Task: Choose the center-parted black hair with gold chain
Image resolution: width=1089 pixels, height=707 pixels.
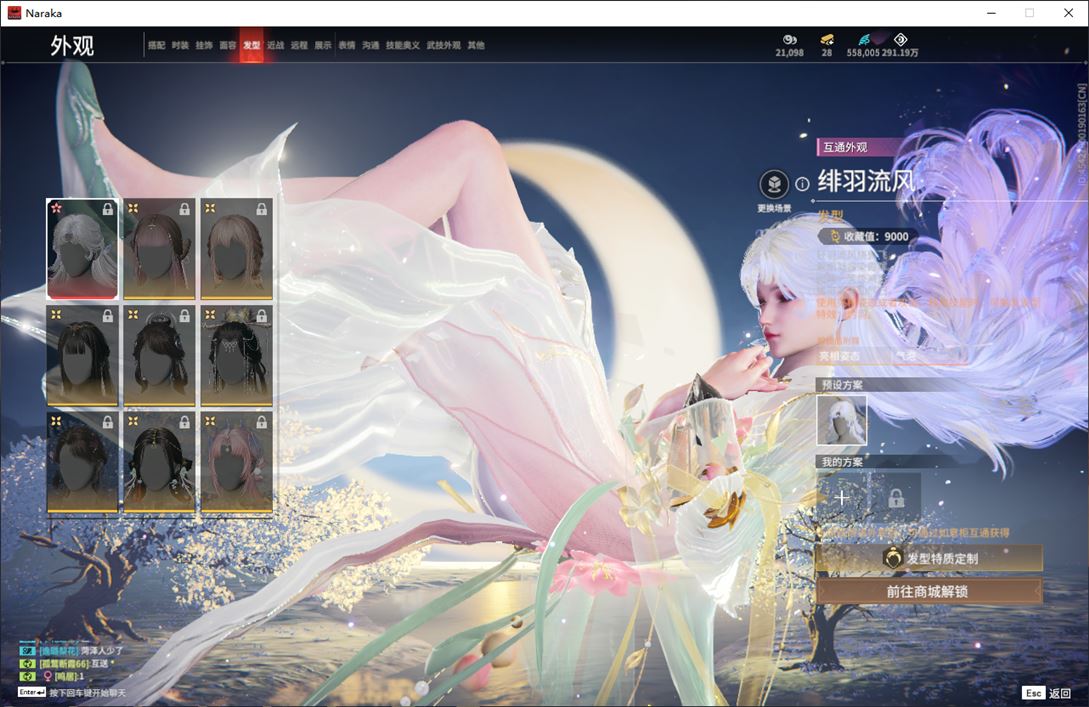Action: 159,463
